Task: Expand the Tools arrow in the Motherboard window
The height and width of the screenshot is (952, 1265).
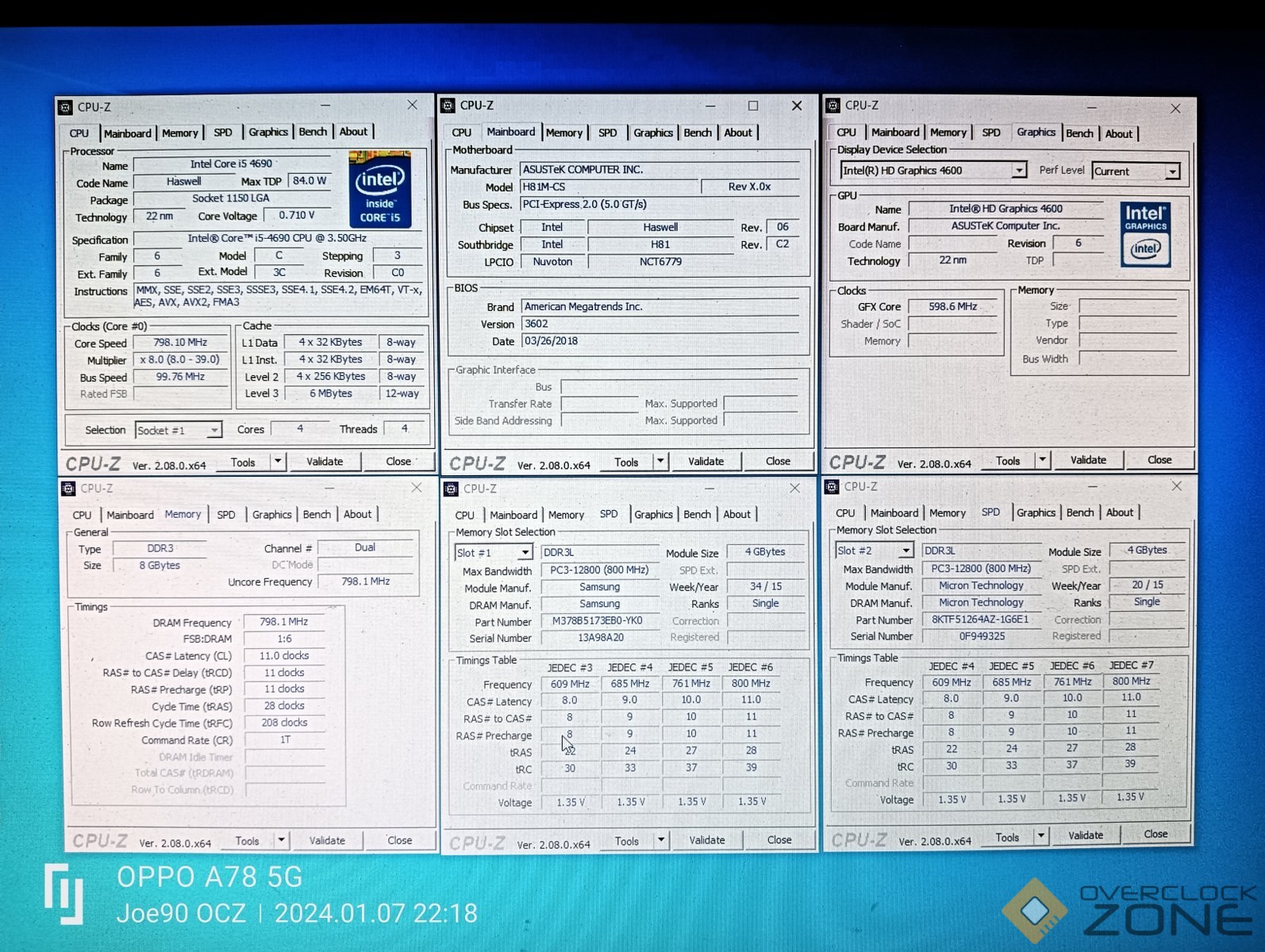Action: pos(660,462)
